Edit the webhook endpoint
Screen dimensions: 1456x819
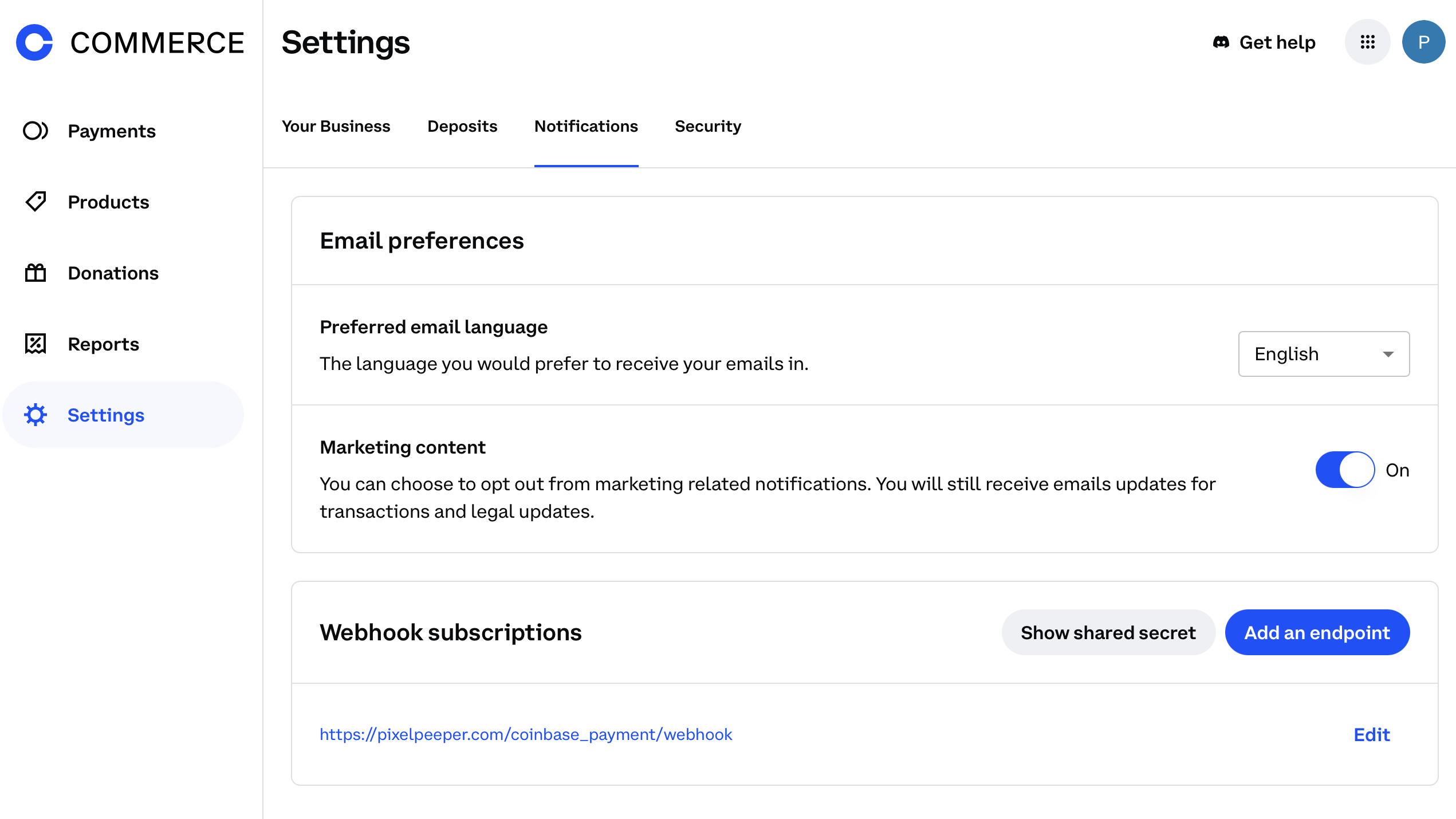point(1371,734)
